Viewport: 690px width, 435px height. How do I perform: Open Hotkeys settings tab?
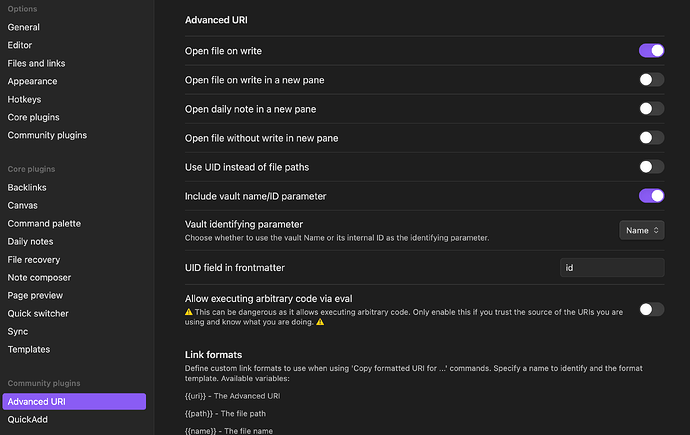26,99
